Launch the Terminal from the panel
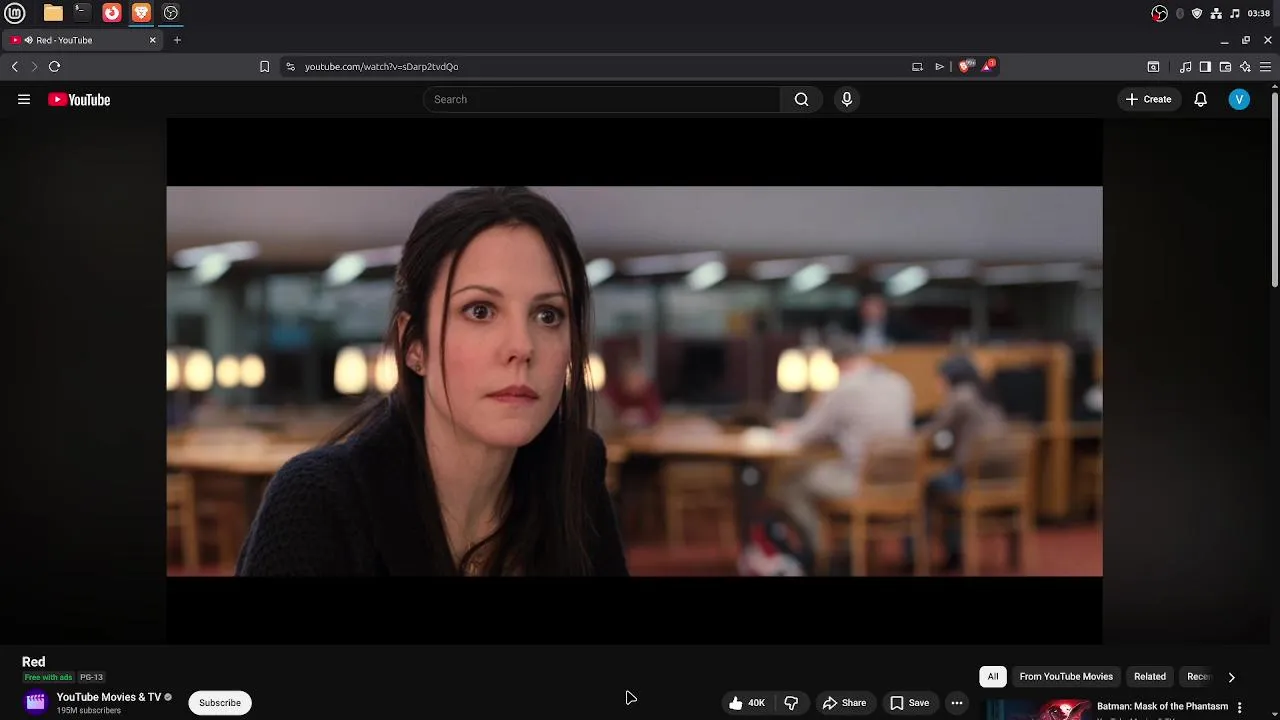Viewport: 1280px width, 720px height. click(x=82, y=13)
